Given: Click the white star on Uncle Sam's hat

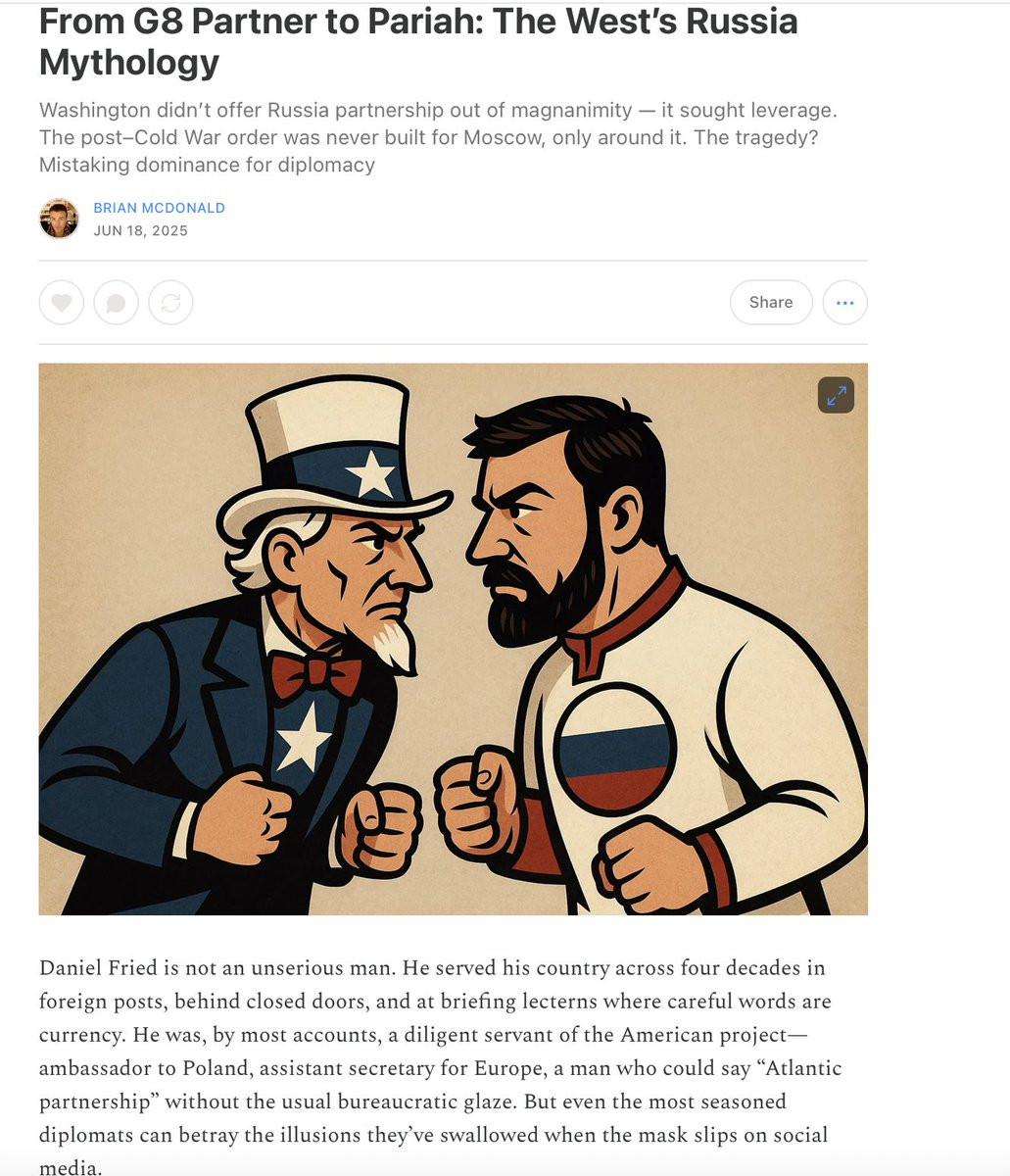Looking at the screenshot, I should 372,475.
